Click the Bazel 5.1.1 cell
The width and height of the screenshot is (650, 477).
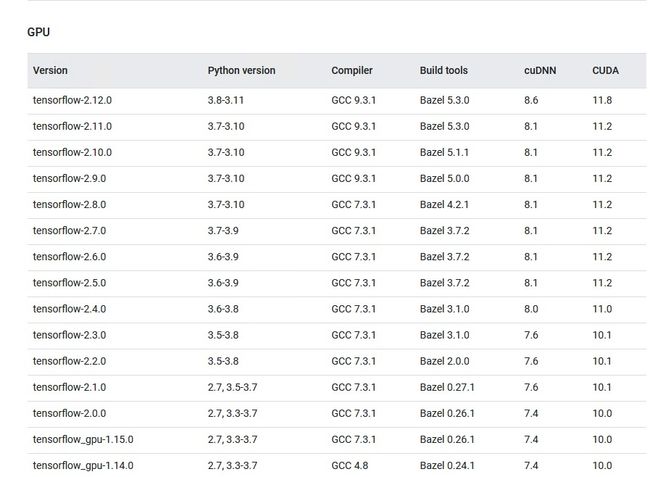point(444,153)
